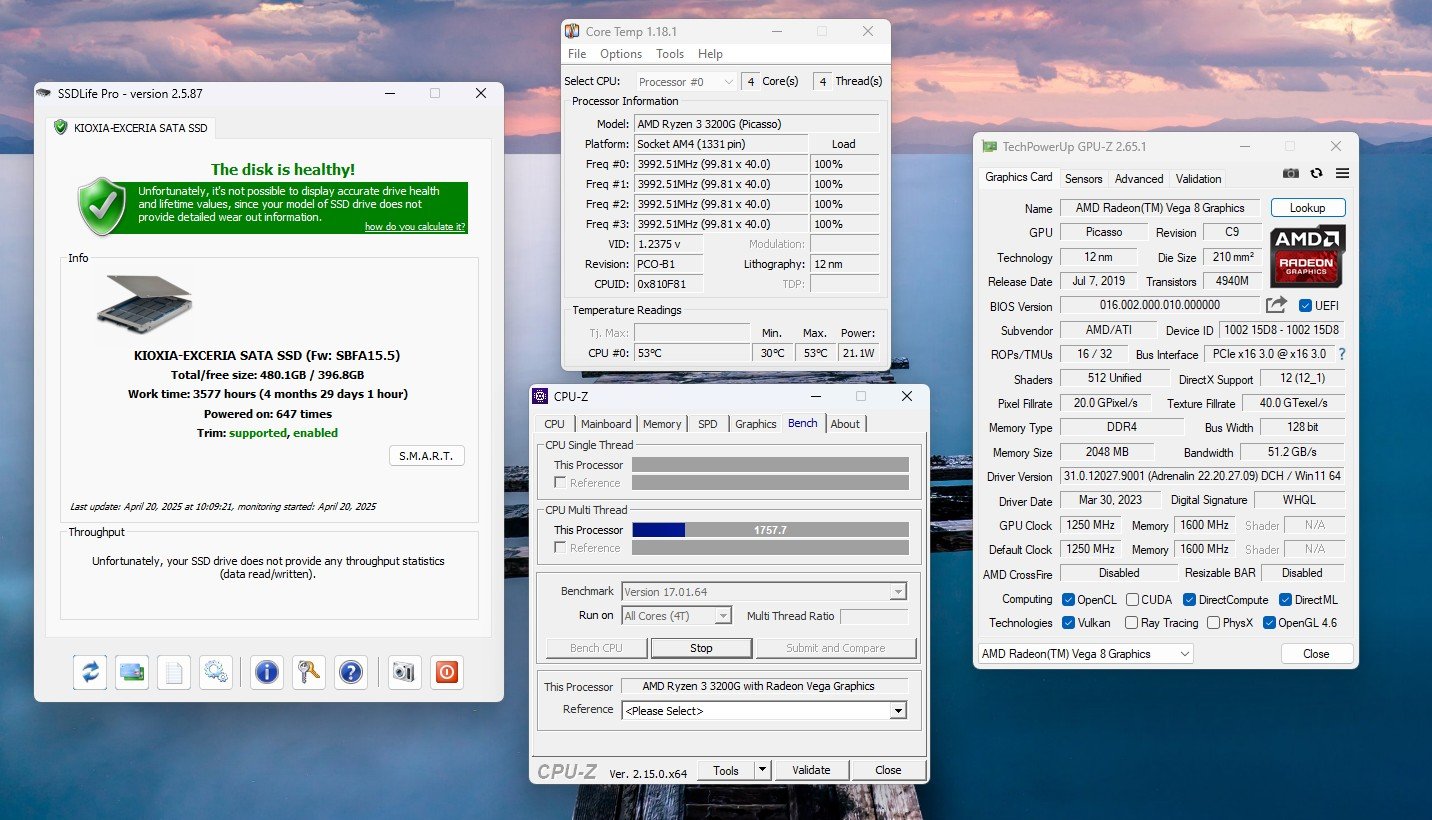Tick the Multi Thread Reference checkbox in CPU-Z
Image resolution: width=1432 pixels, height=820 pixels.
coord(560,548)
